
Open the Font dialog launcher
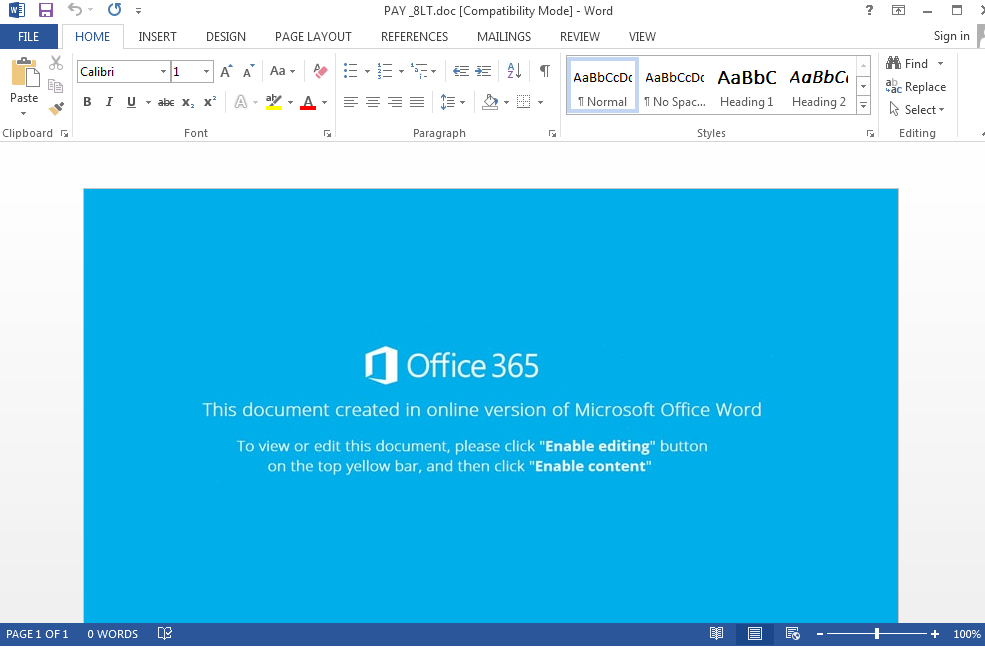point(327,133)
